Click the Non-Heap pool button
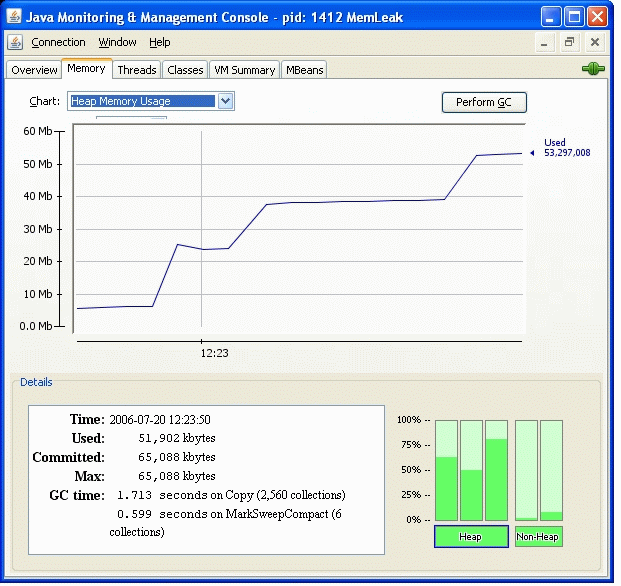 [x=539, y=537]
